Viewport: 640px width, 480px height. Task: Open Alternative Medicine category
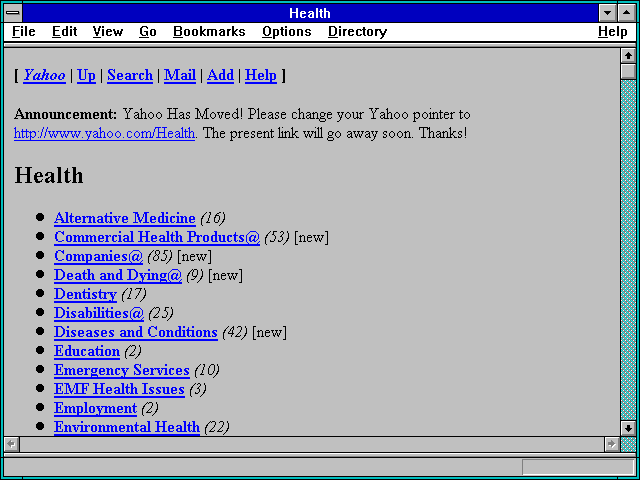point(124,218)
